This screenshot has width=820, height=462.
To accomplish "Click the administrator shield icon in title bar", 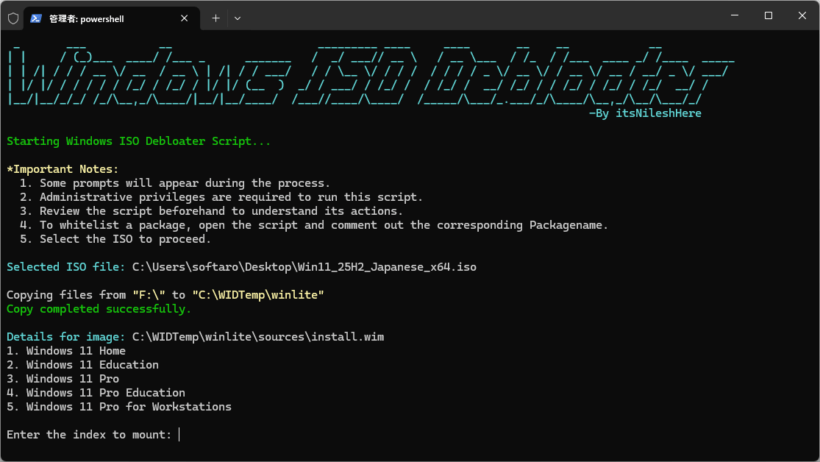I will point(13,18).
